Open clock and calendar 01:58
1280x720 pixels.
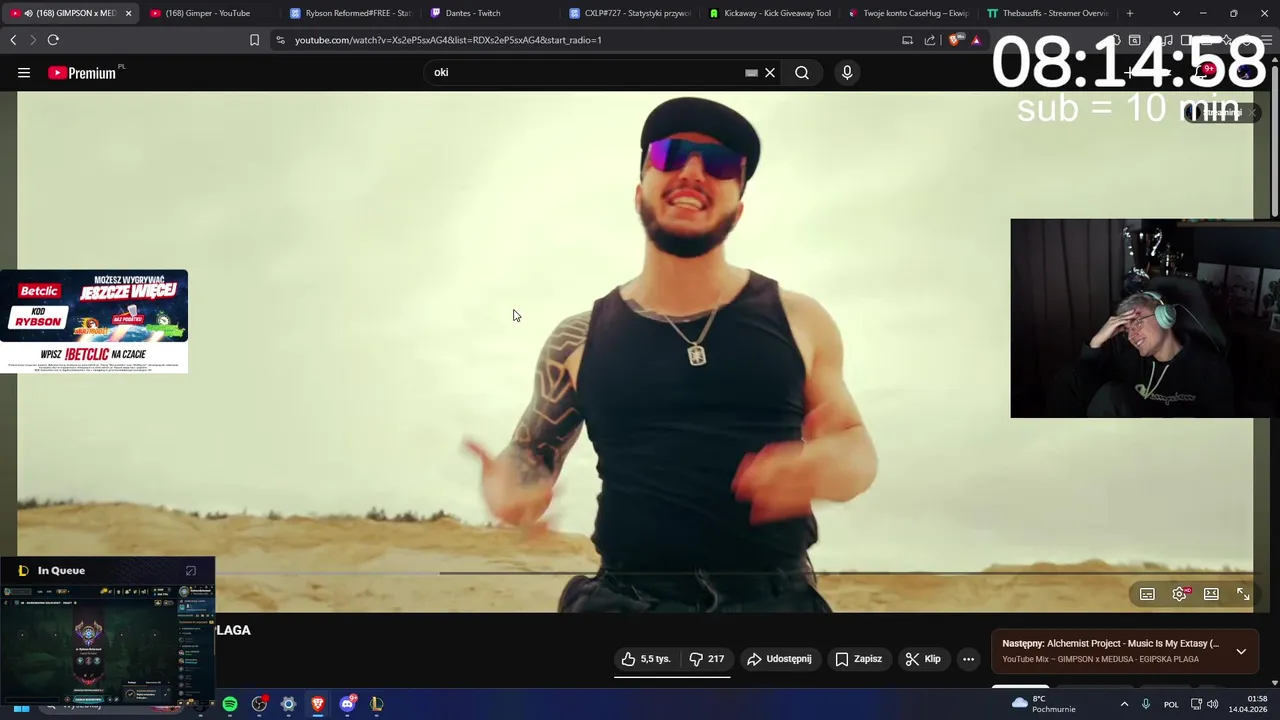(1247, 704)
